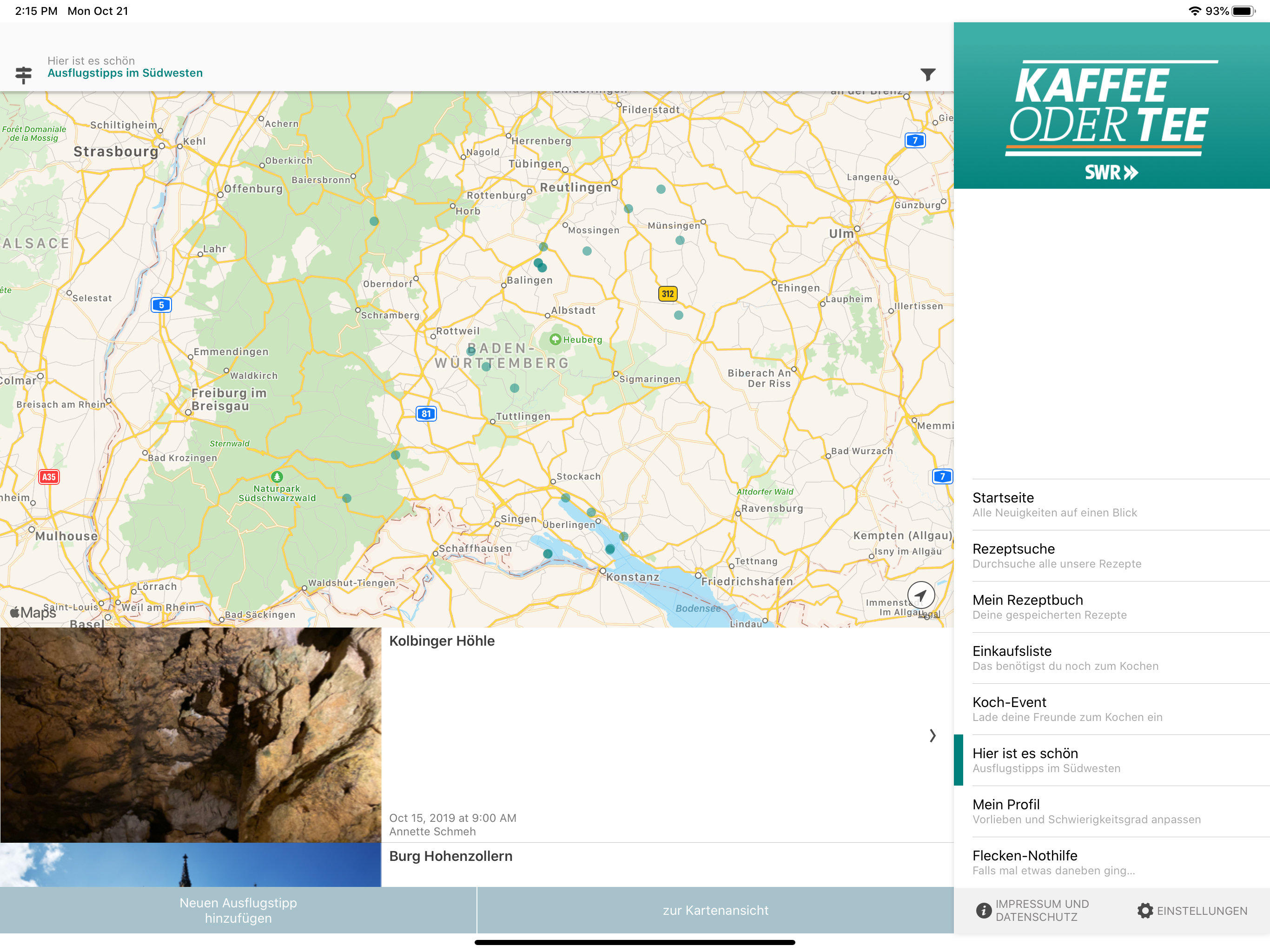Expand Kolbinger Höhle entry chevron
Image resolution: width=1270 pixels, height=952 pixels.
pyautogui.click(x=932, y=735)
